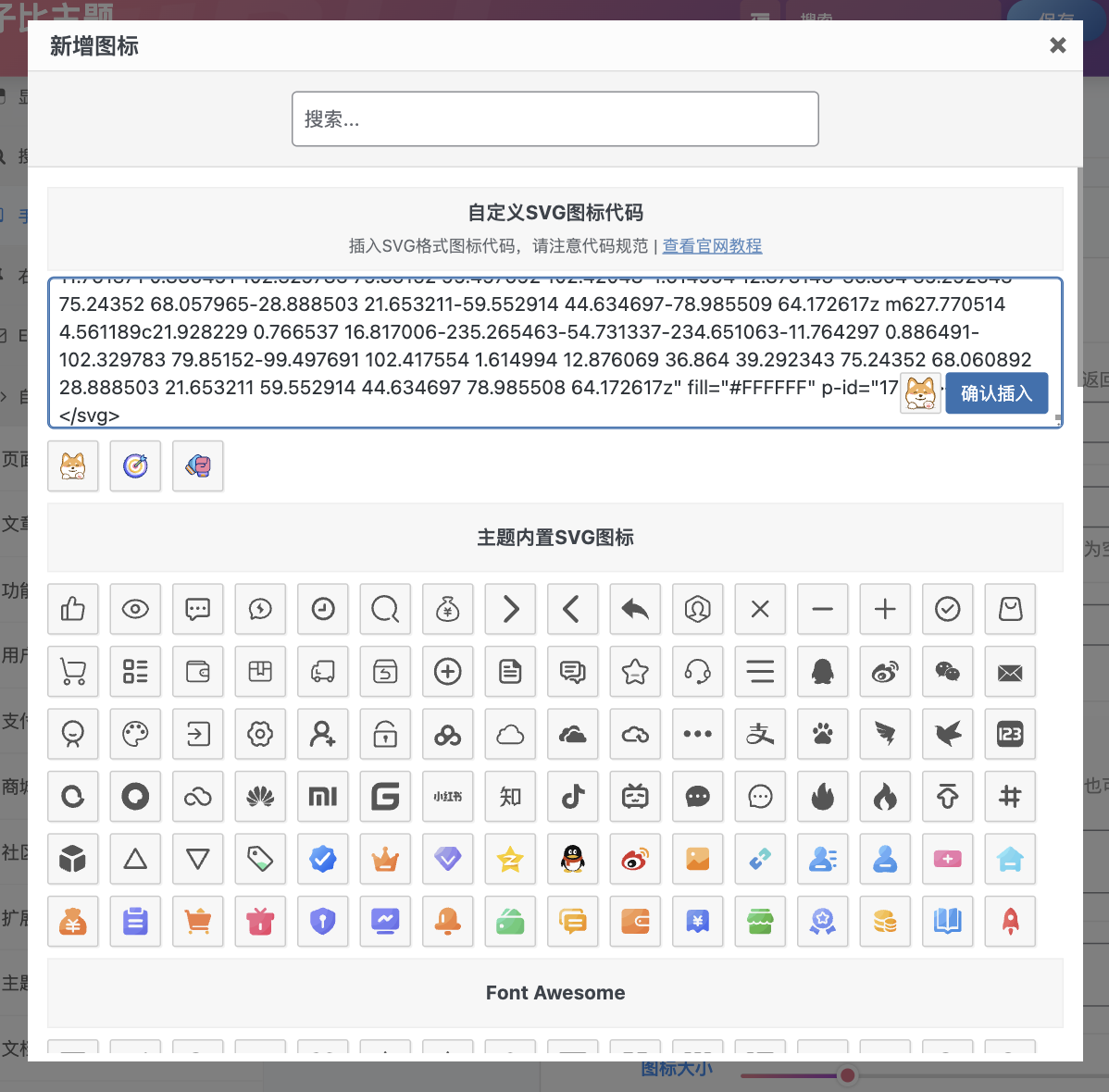Select the Xiaohongshu icon
Viewport: 1109px width, 1092px height.
pos(448,797)
